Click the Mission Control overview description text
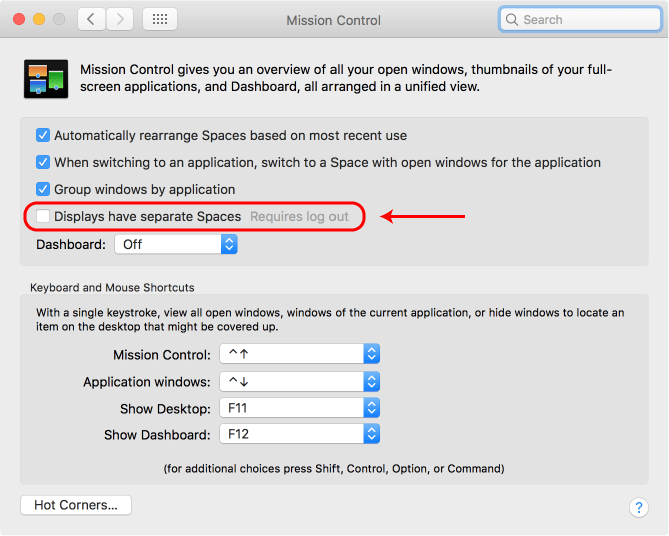The image size is (669, 536). pyautogui.click(x=346, y=78)
